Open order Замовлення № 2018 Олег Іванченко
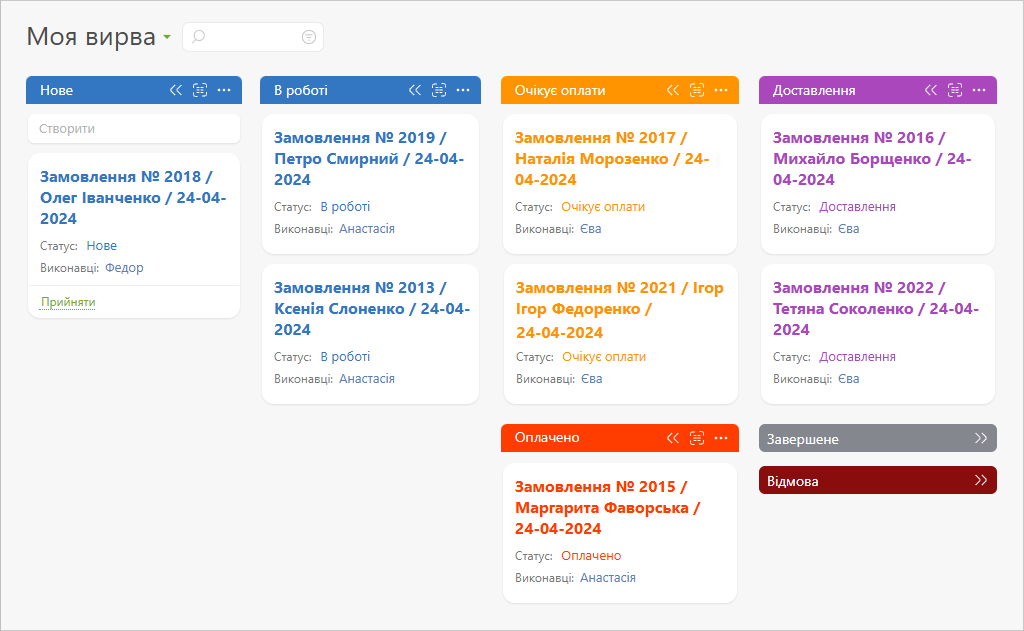The height and width of the screenshot is (631, 1024). 133,197
